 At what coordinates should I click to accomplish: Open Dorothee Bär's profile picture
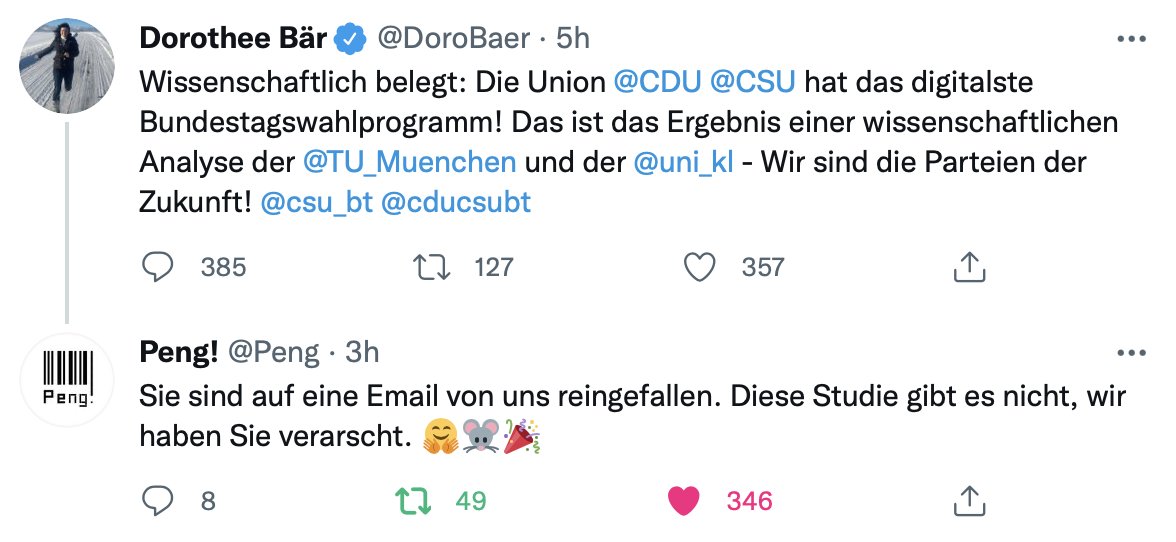tap(68, 66)
